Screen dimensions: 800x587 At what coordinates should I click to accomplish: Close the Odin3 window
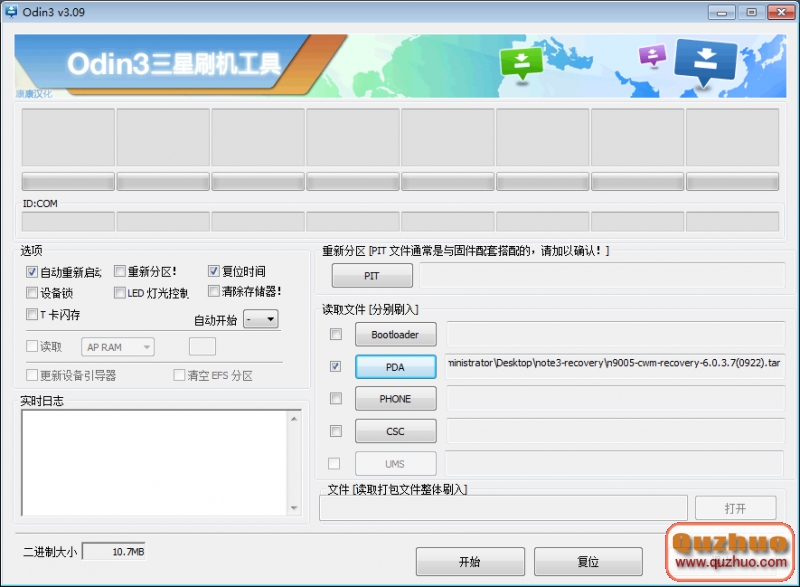click(x=781, y=12)
